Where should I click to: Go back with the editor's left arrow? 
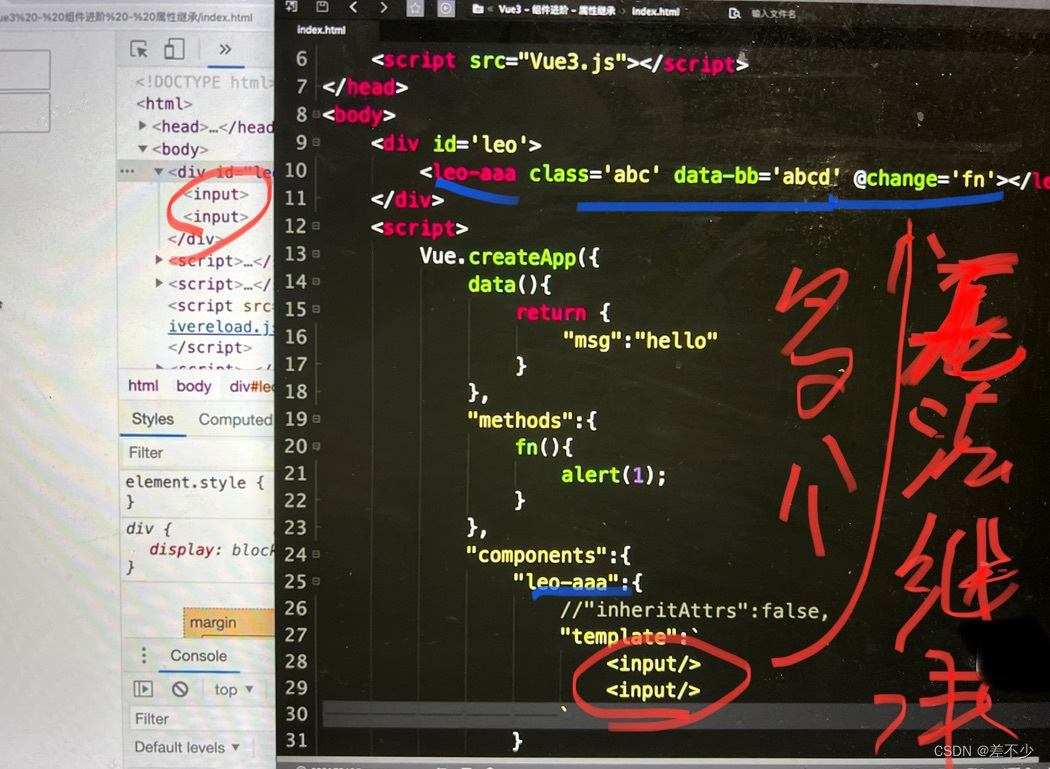pos(354,7)
